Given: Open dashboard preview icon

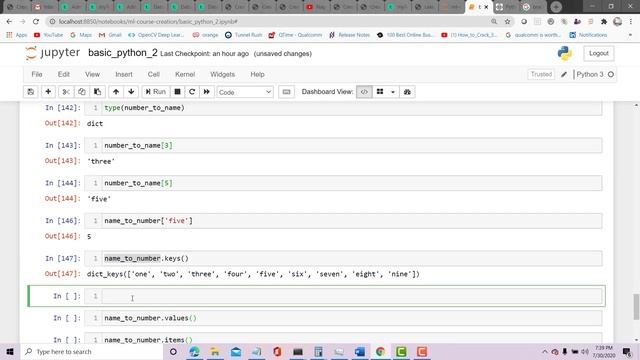Looking at the screenshot, I should click(x=407, y=92).
